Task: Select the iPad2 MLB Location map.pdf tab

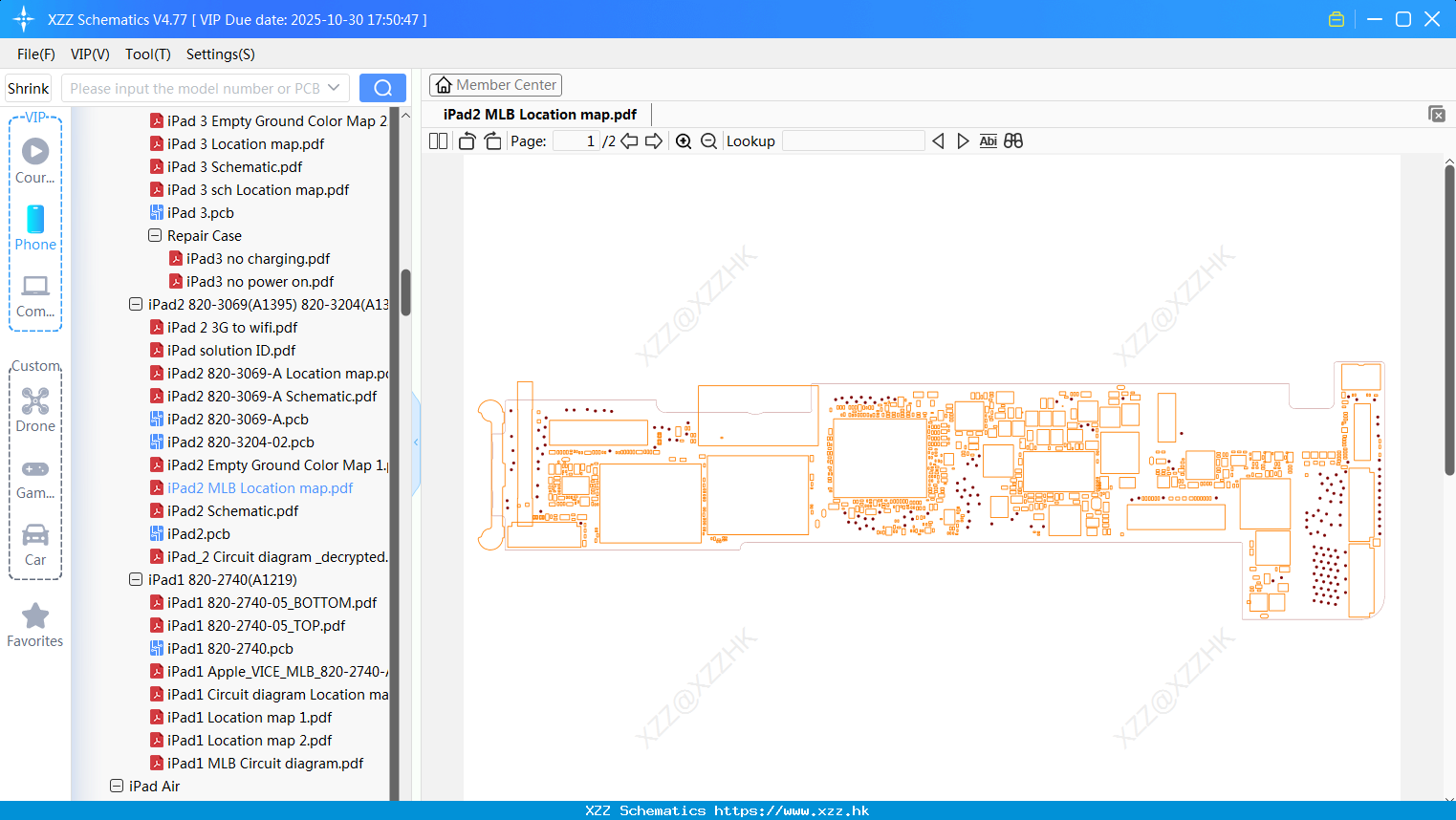Action: coord(540,114)
